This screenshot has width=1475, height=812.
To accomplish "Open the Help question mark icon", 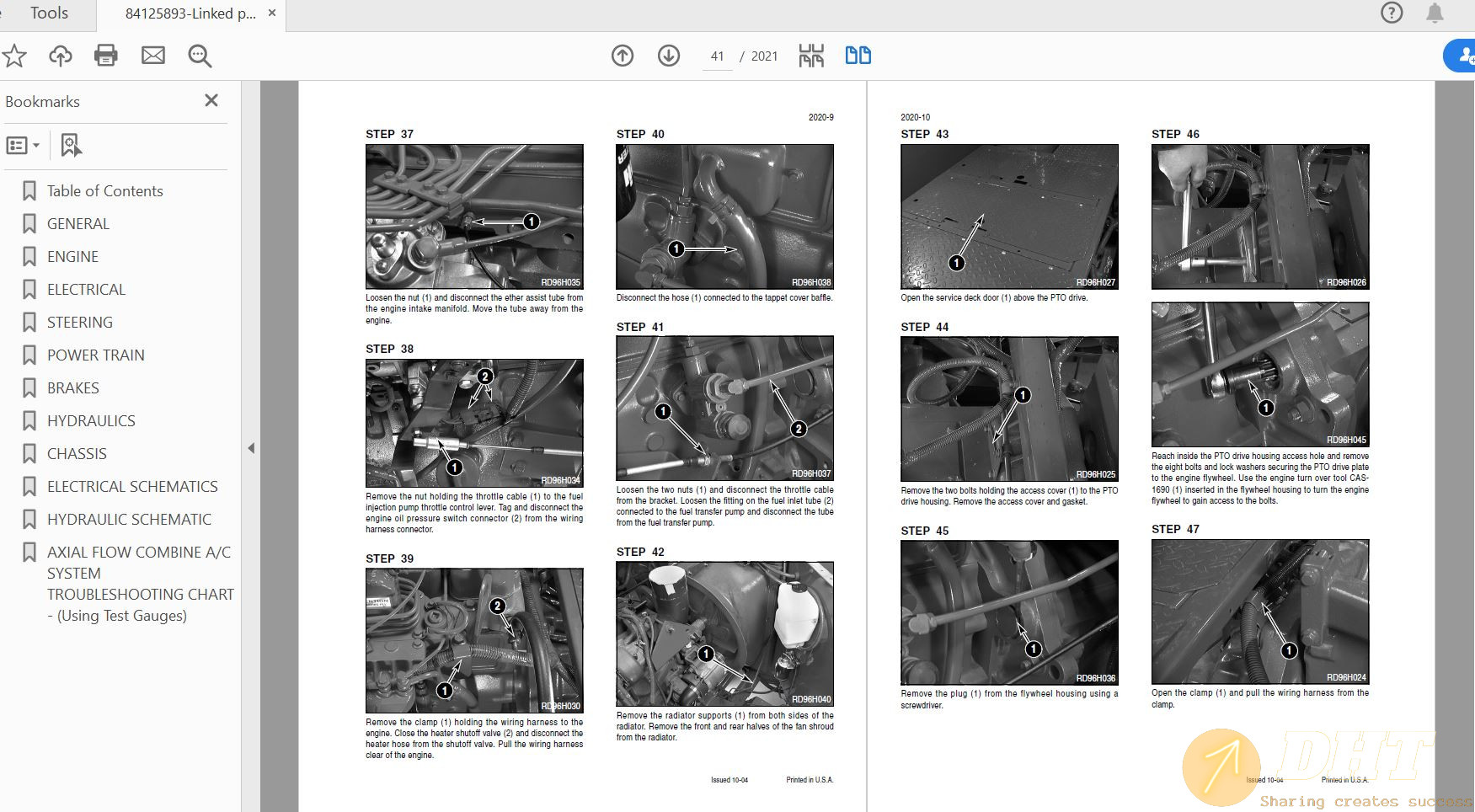I will pos(1392,13).
